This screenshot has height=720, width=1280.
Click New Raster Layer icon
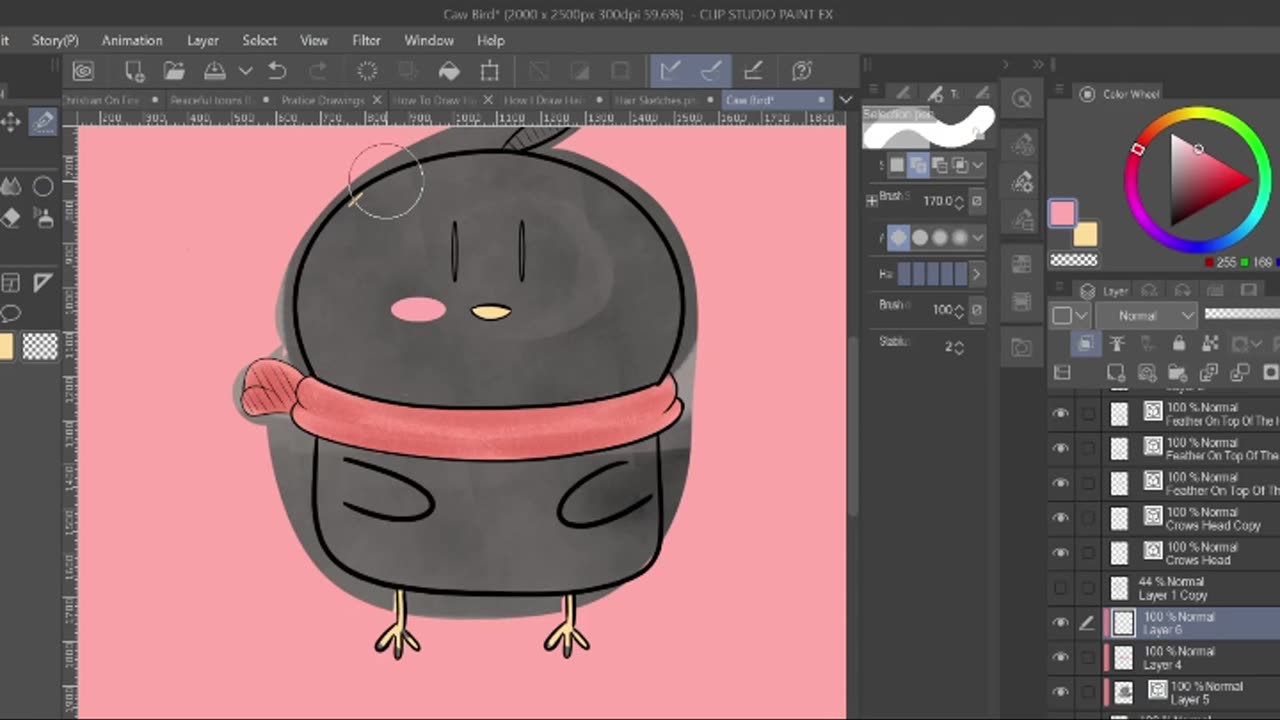1116,373
